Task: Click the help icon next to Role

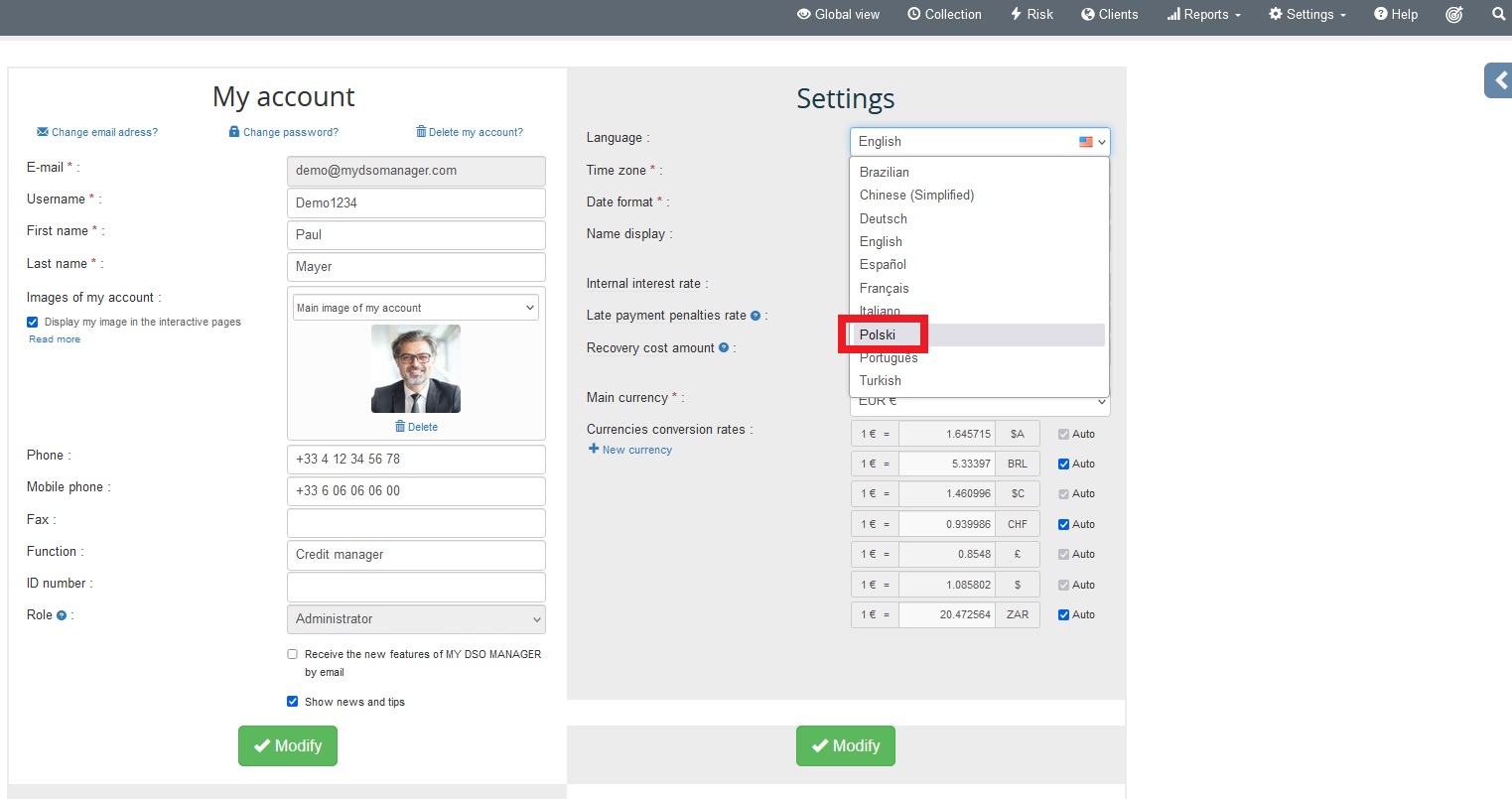Action: [x=64, y=615]
